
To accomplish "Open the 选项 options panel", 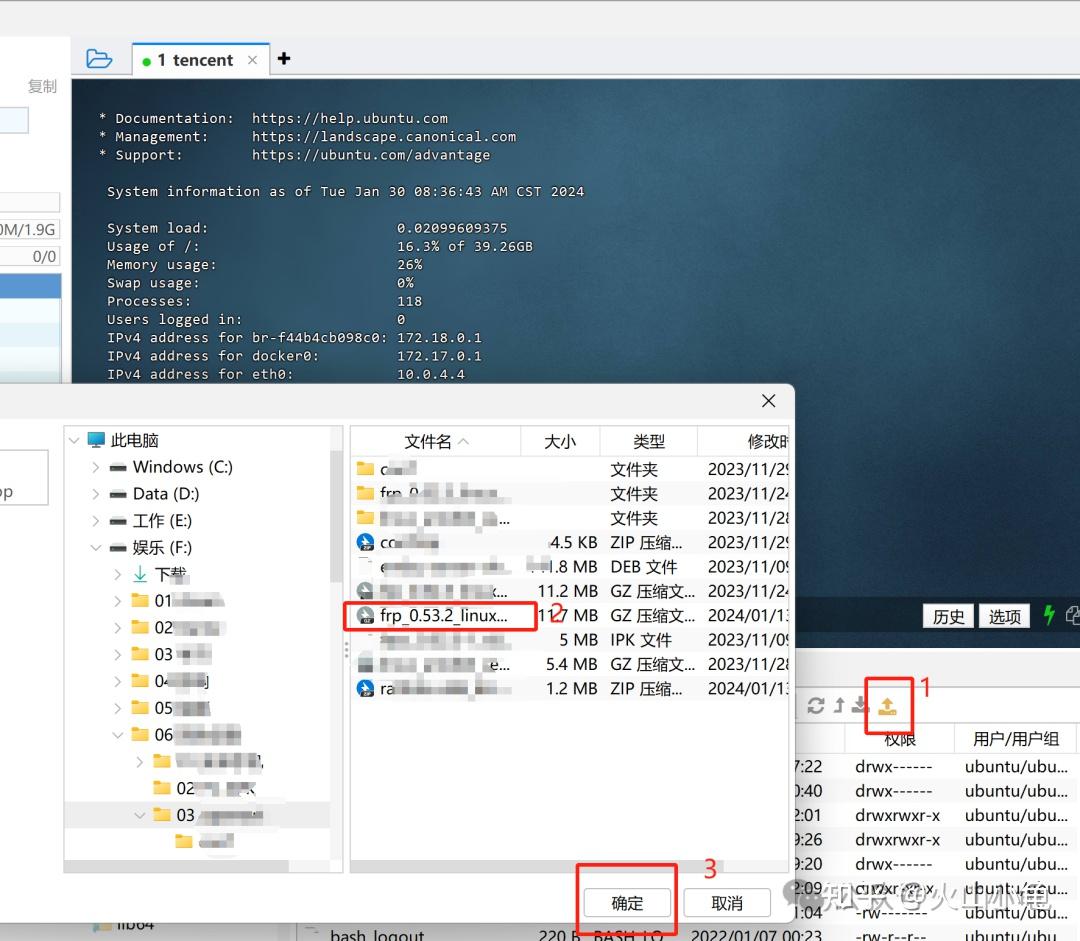I will (1004, 616).
